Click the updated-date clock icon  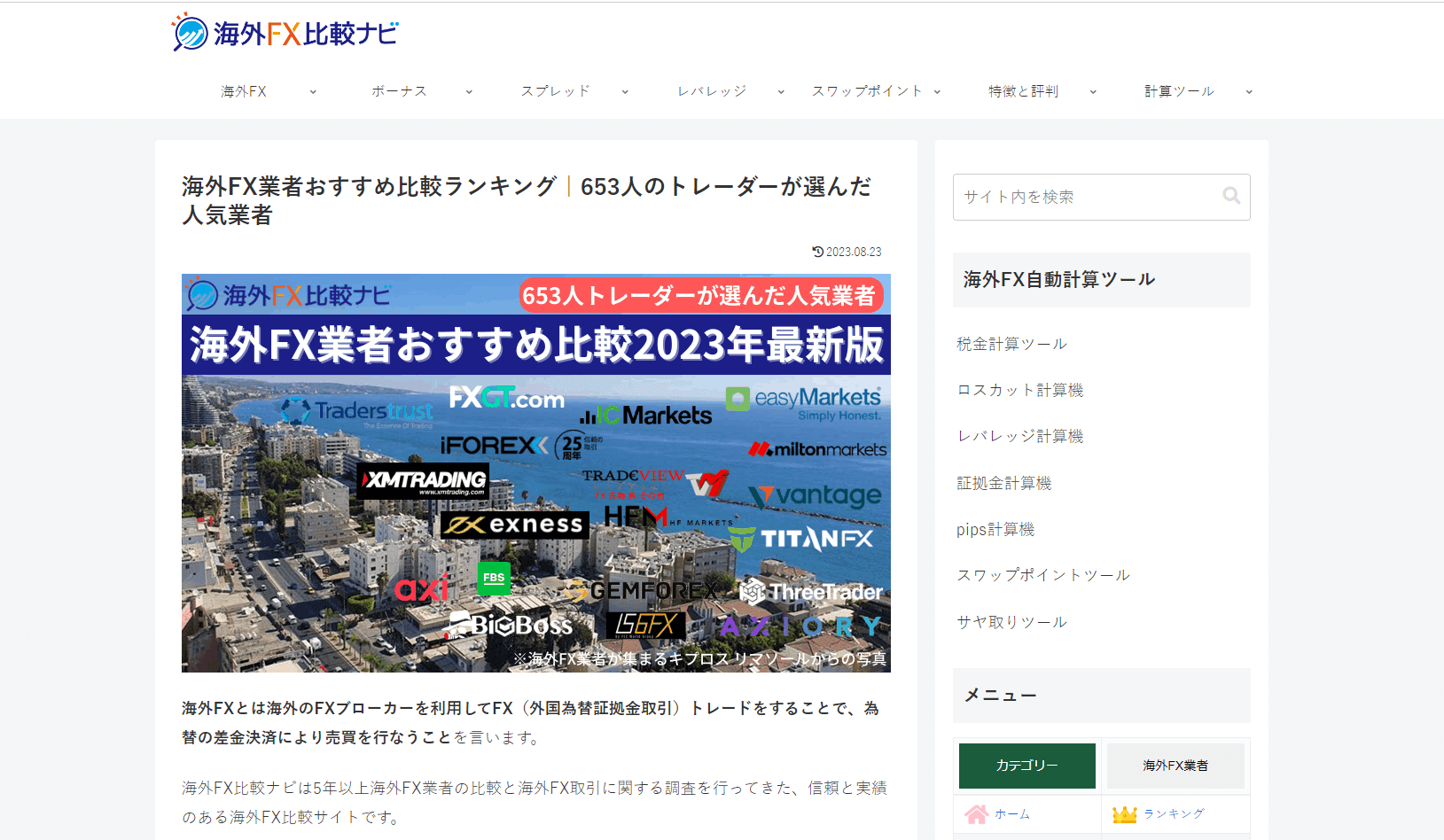pyautogui.click(x=818, y=252)
